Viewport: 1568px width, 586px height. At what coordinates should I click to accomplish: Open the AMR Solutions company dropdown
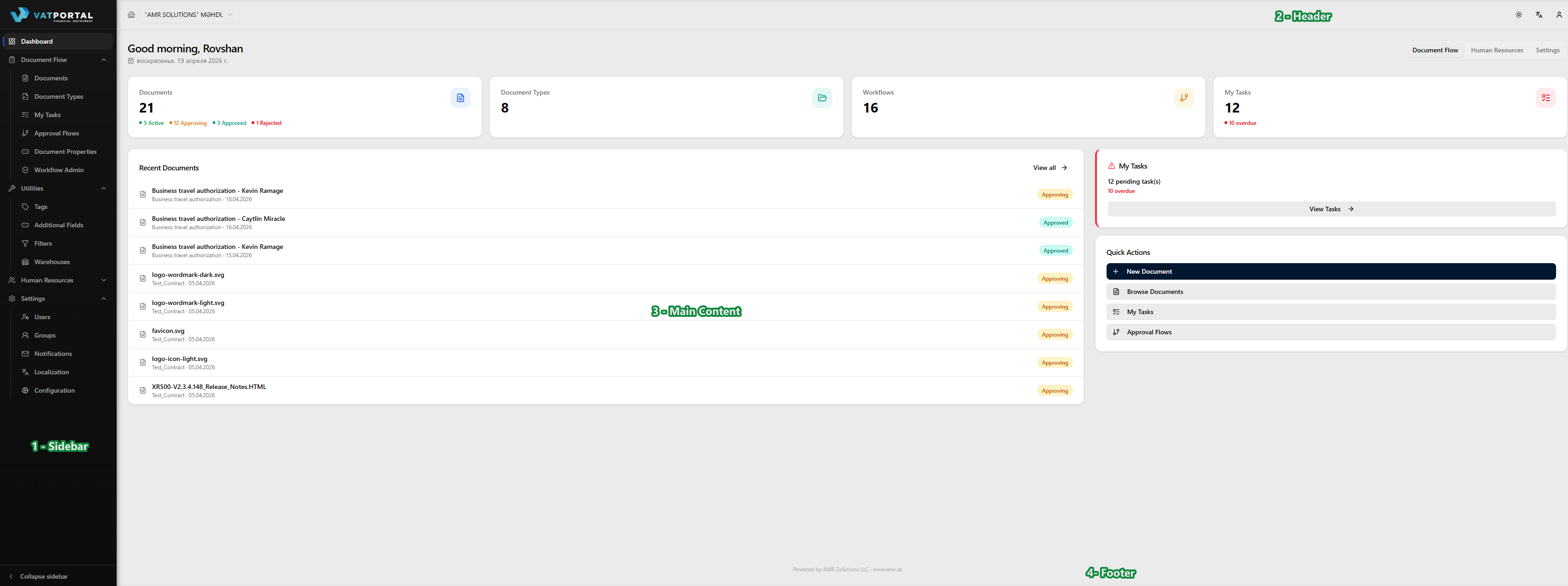point(189,15)
